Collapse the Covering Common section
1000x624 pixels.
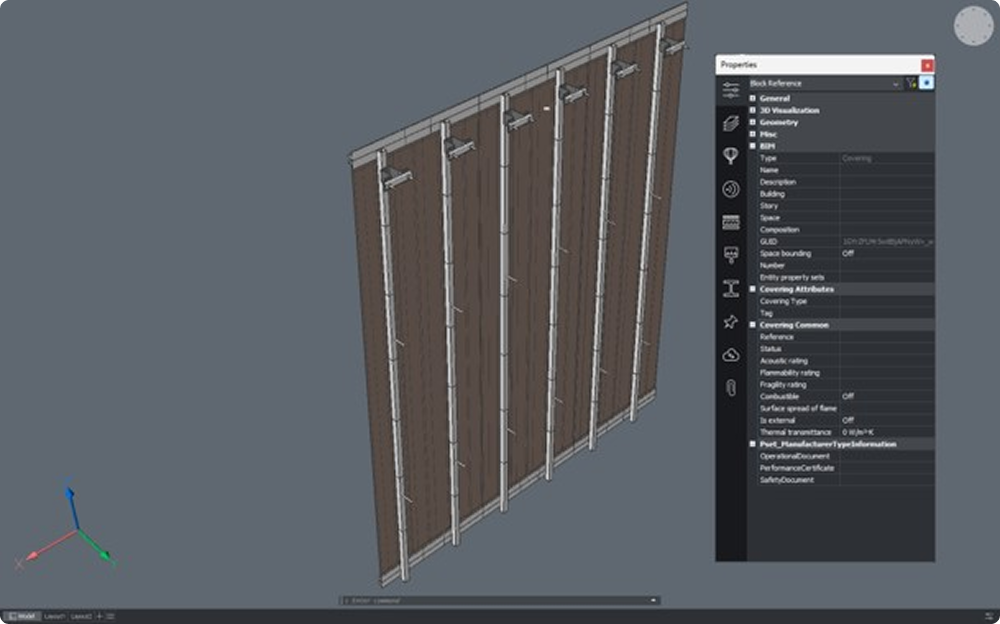coord(753,325)
